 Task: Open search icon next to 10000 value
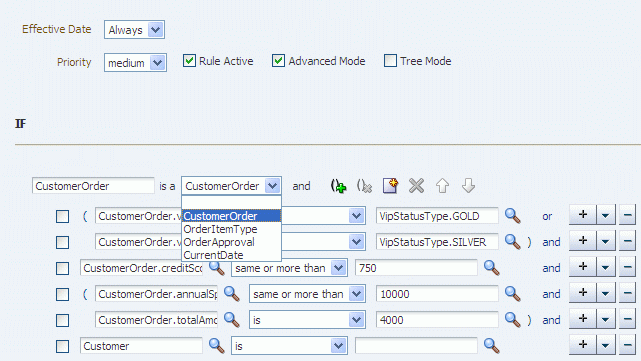[513, 294]
